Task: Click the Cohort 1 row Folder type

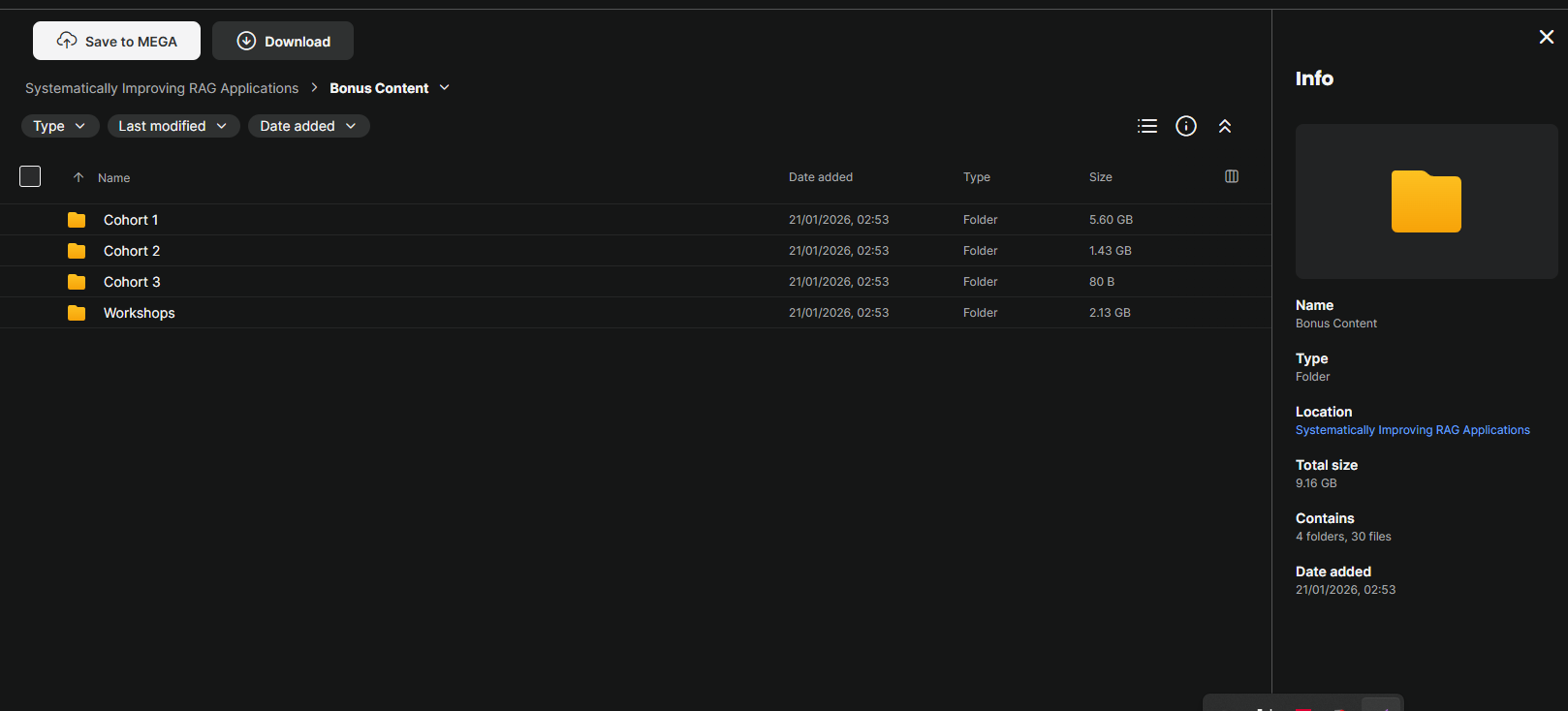Action: [x=981, y=220]
